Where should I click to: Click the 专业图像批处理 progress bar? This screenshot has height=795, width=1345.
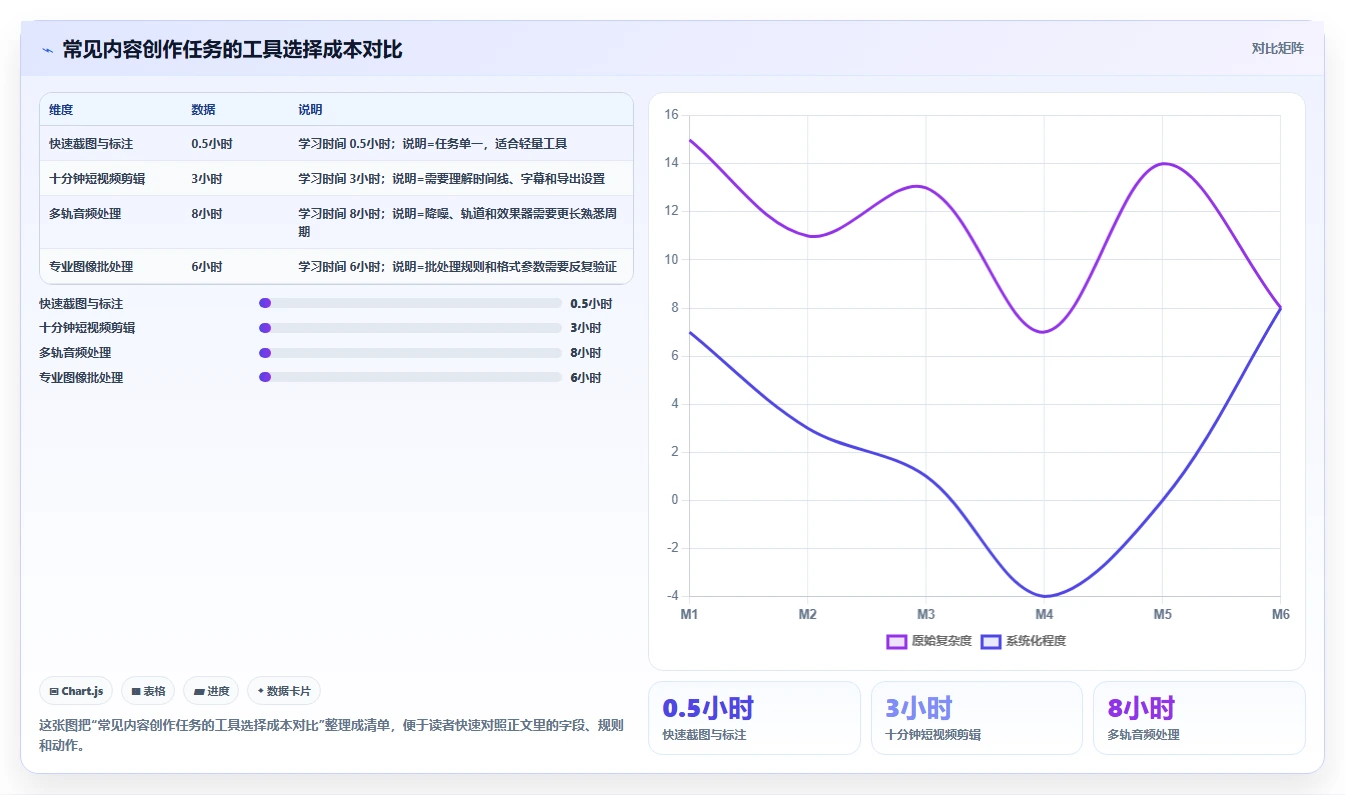pos(410,378)
